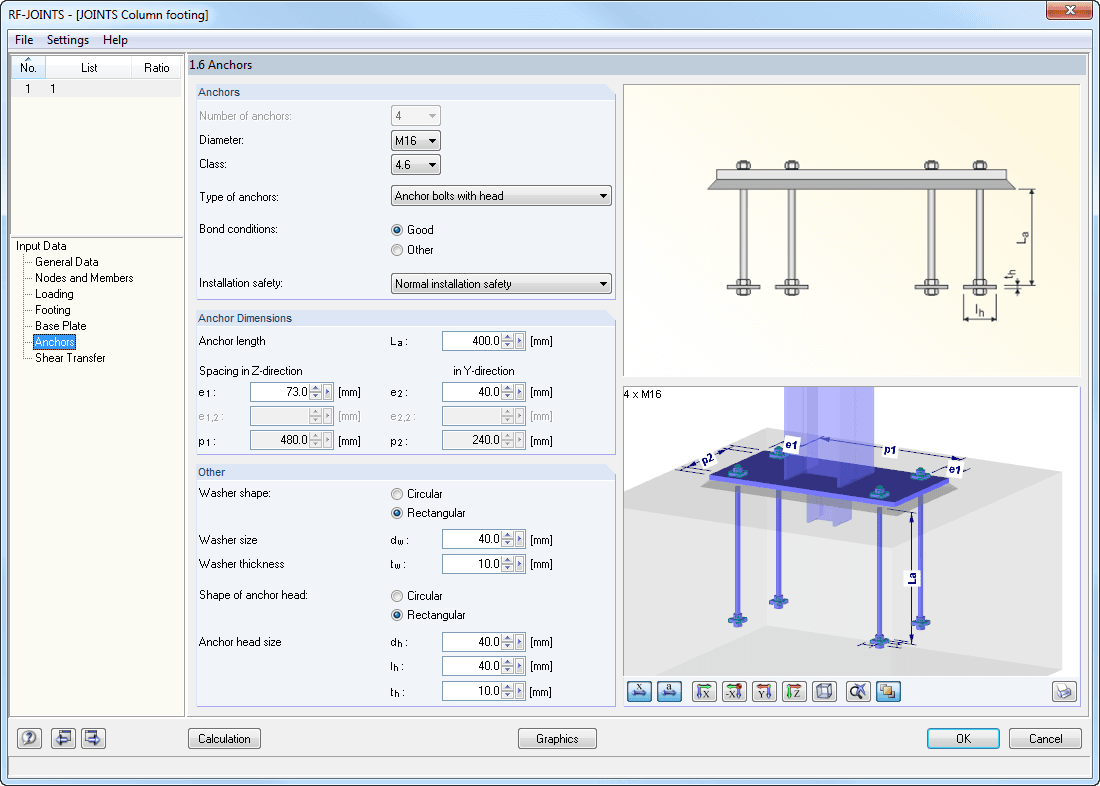
Task: Select Shear Transfer in the tree
Action: (70, 358)
